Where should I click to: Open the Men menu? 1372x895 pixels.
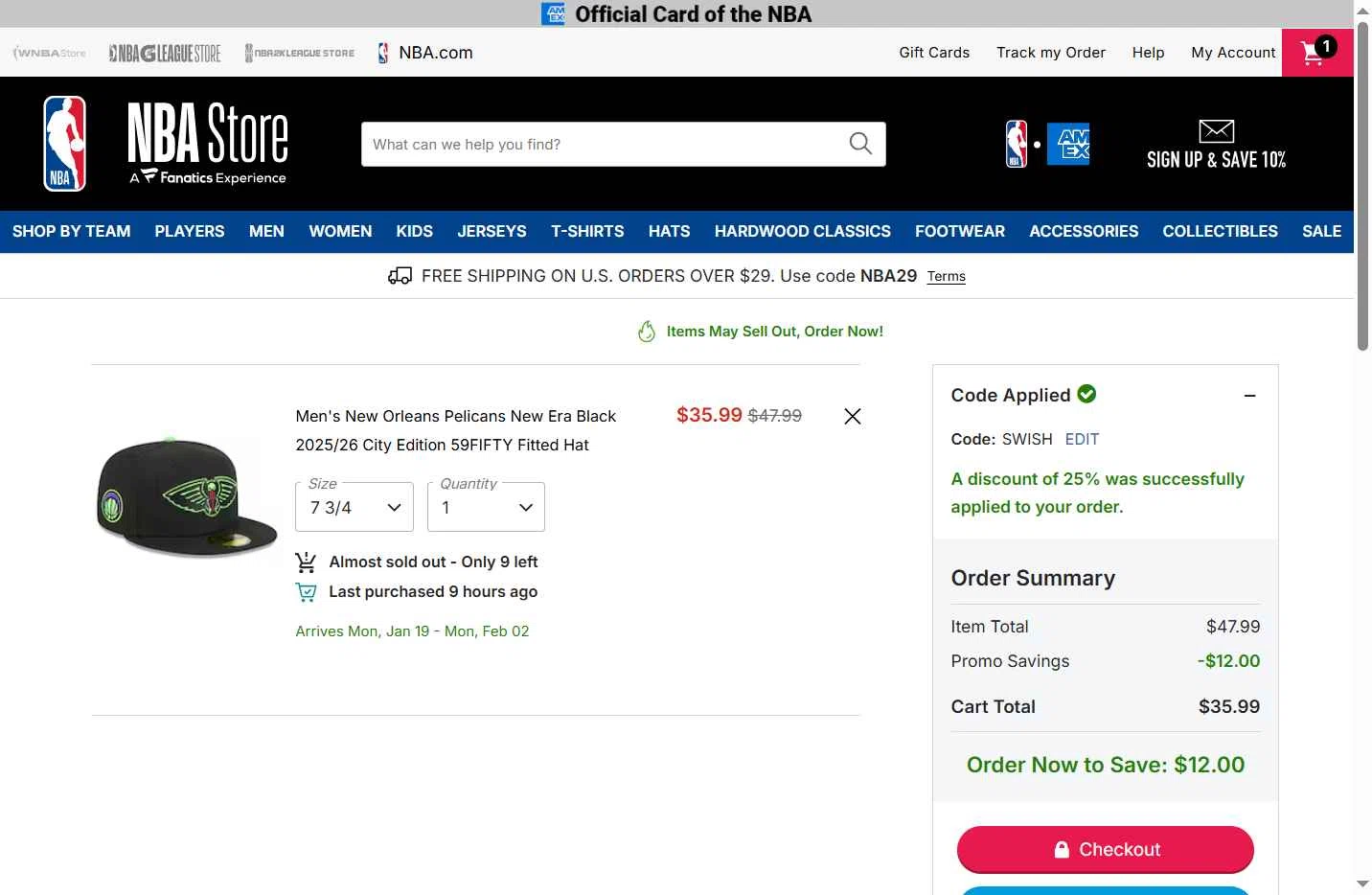[x=266, y=231]
